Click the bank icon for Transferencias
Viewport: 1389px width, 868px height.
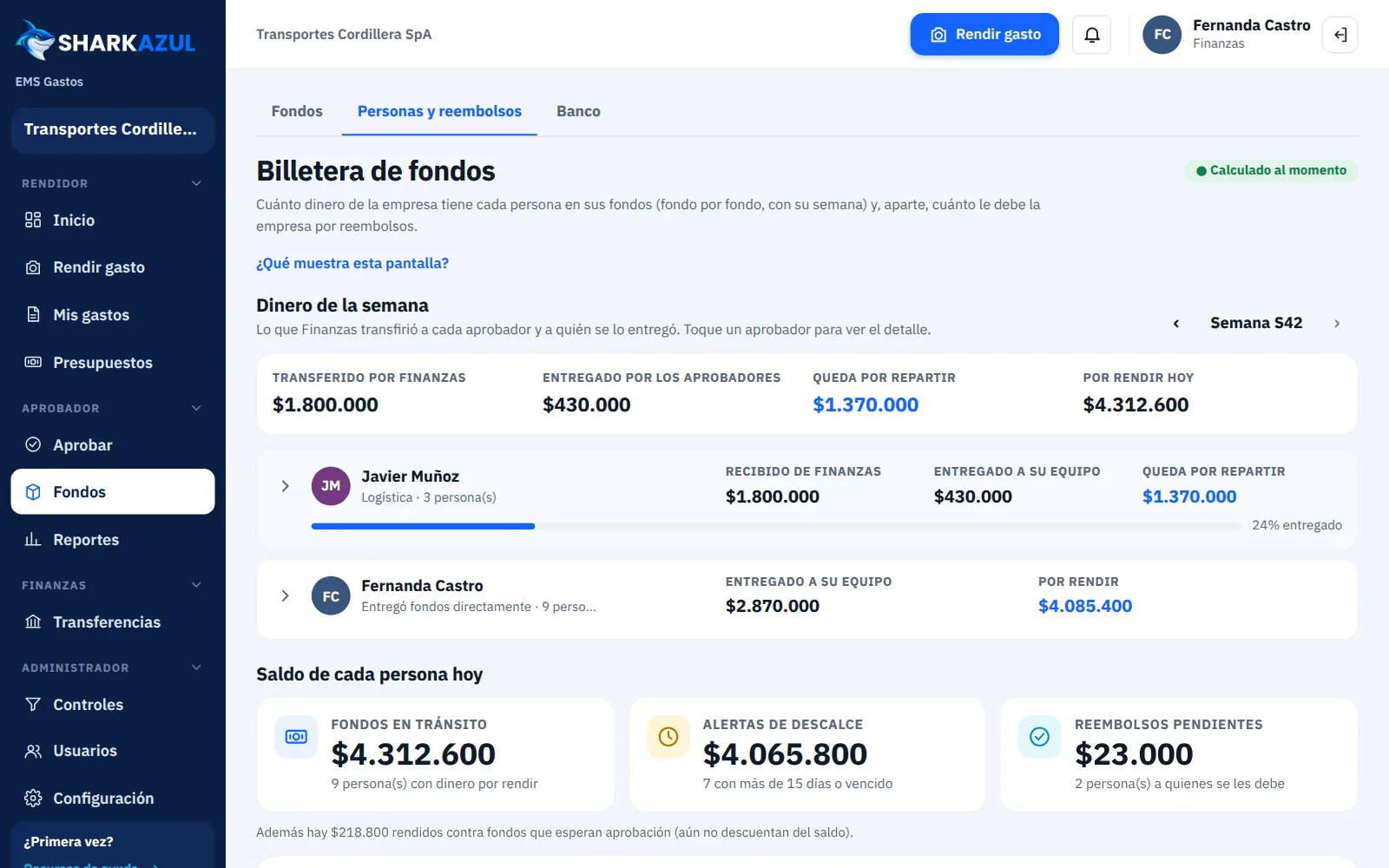coord(33,621)
